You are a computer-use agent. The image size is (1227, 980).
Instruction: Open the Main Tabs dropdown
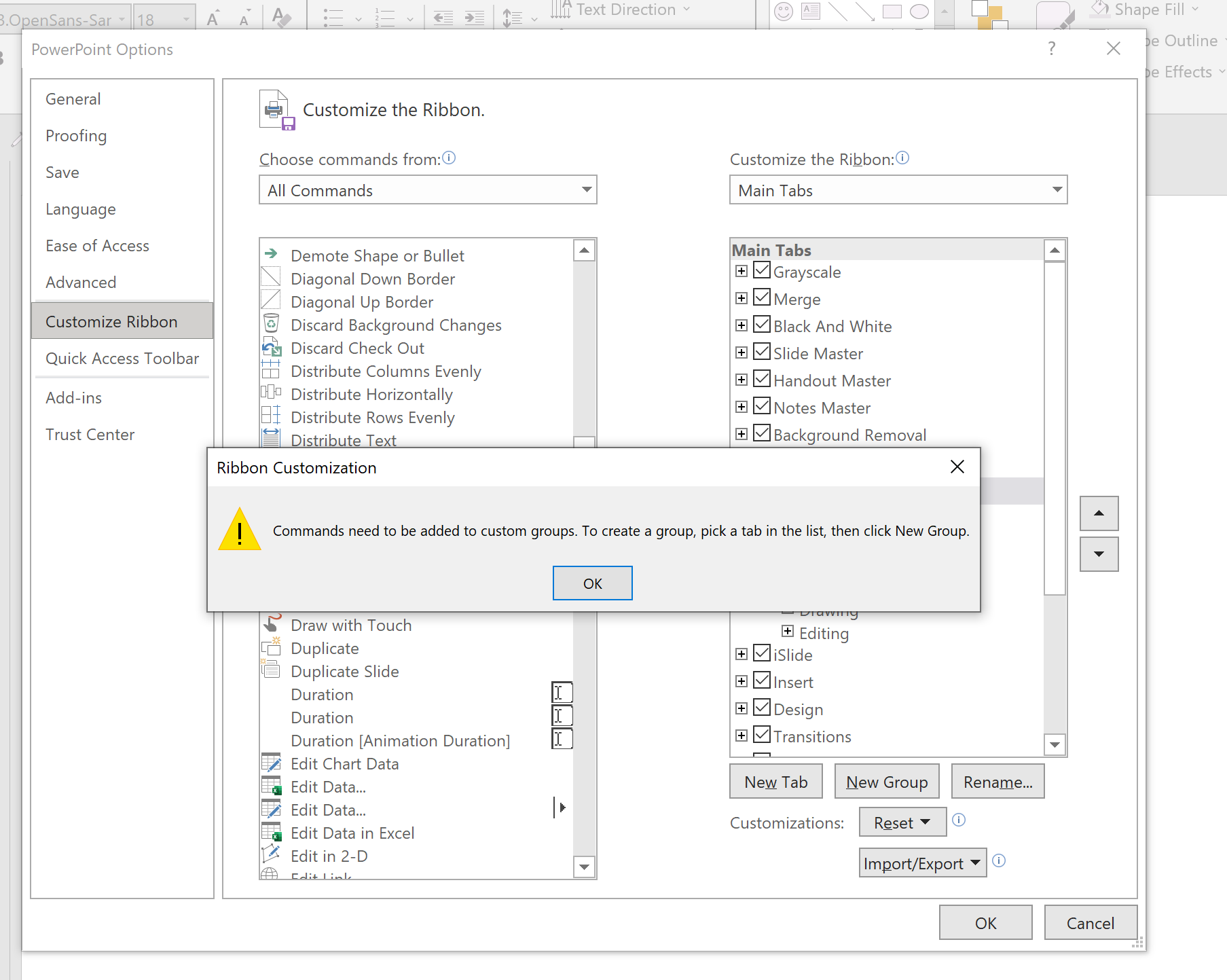(898, 189)
